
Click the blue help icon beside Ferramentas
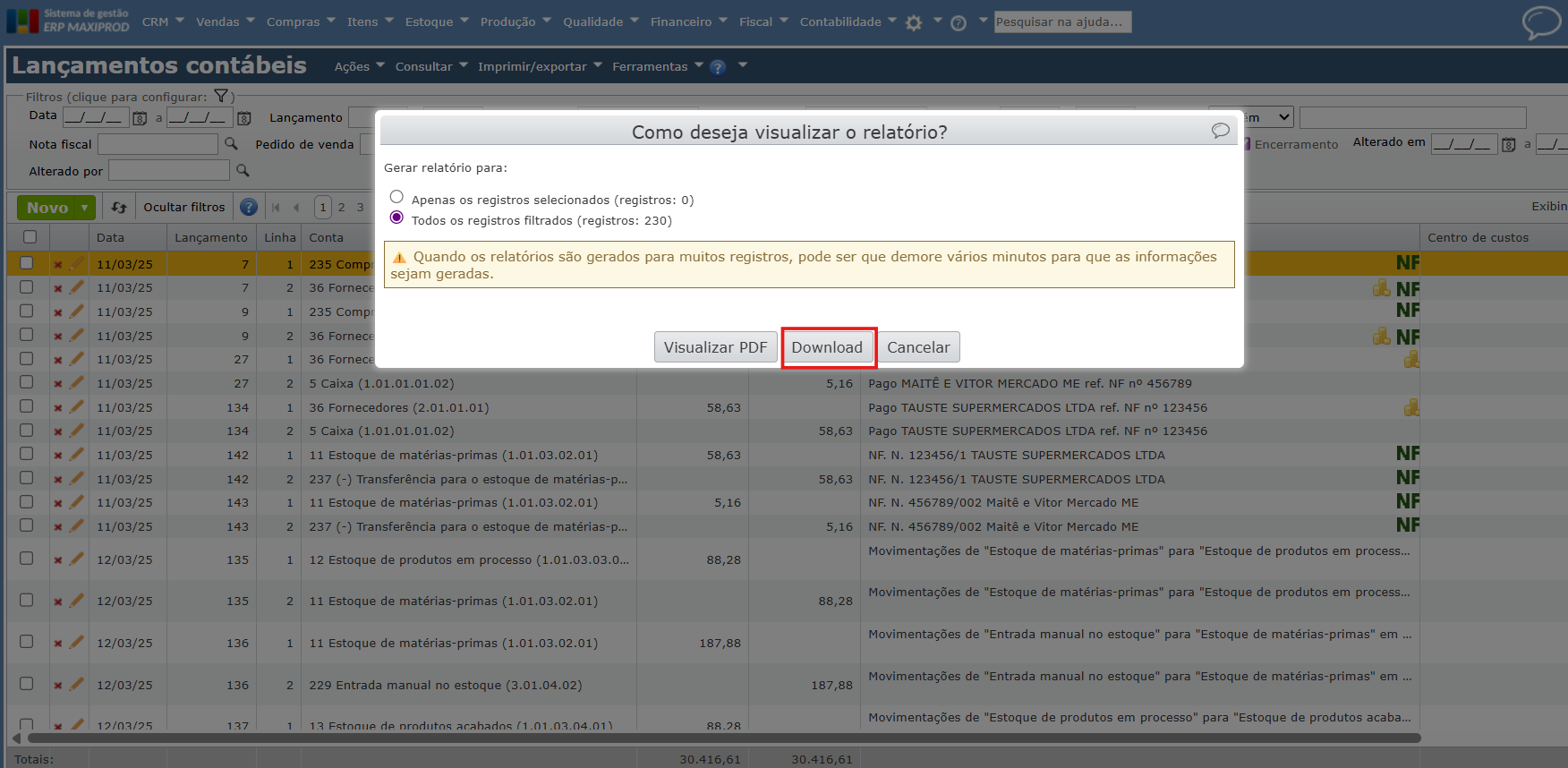(x=717, y=67)
